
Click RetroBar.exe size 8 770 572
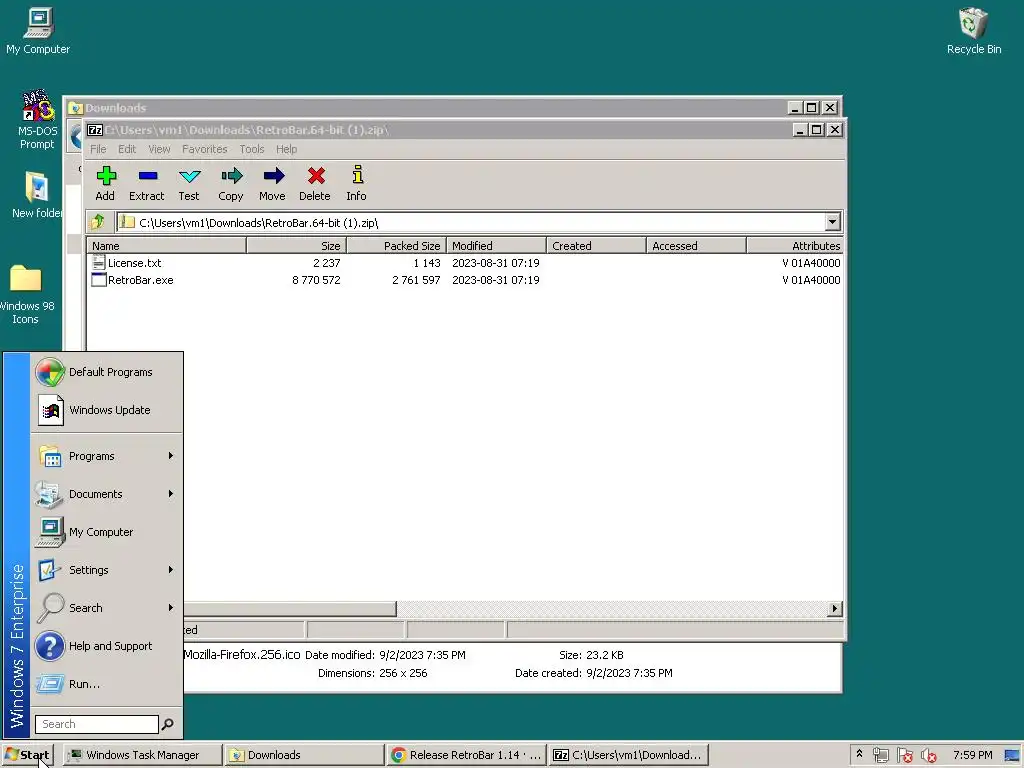click(316, 280)
